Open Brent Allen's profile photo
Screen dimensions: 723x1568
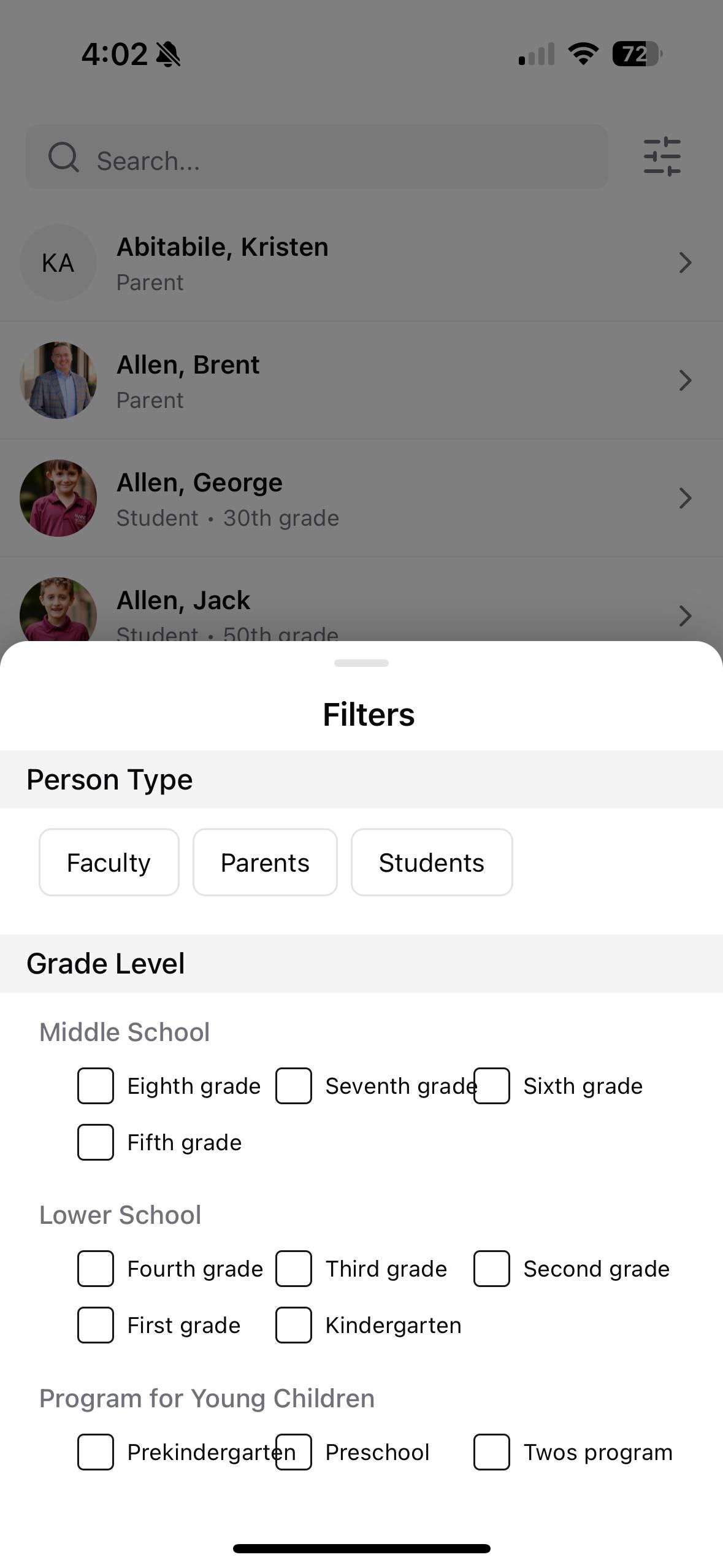58,380
